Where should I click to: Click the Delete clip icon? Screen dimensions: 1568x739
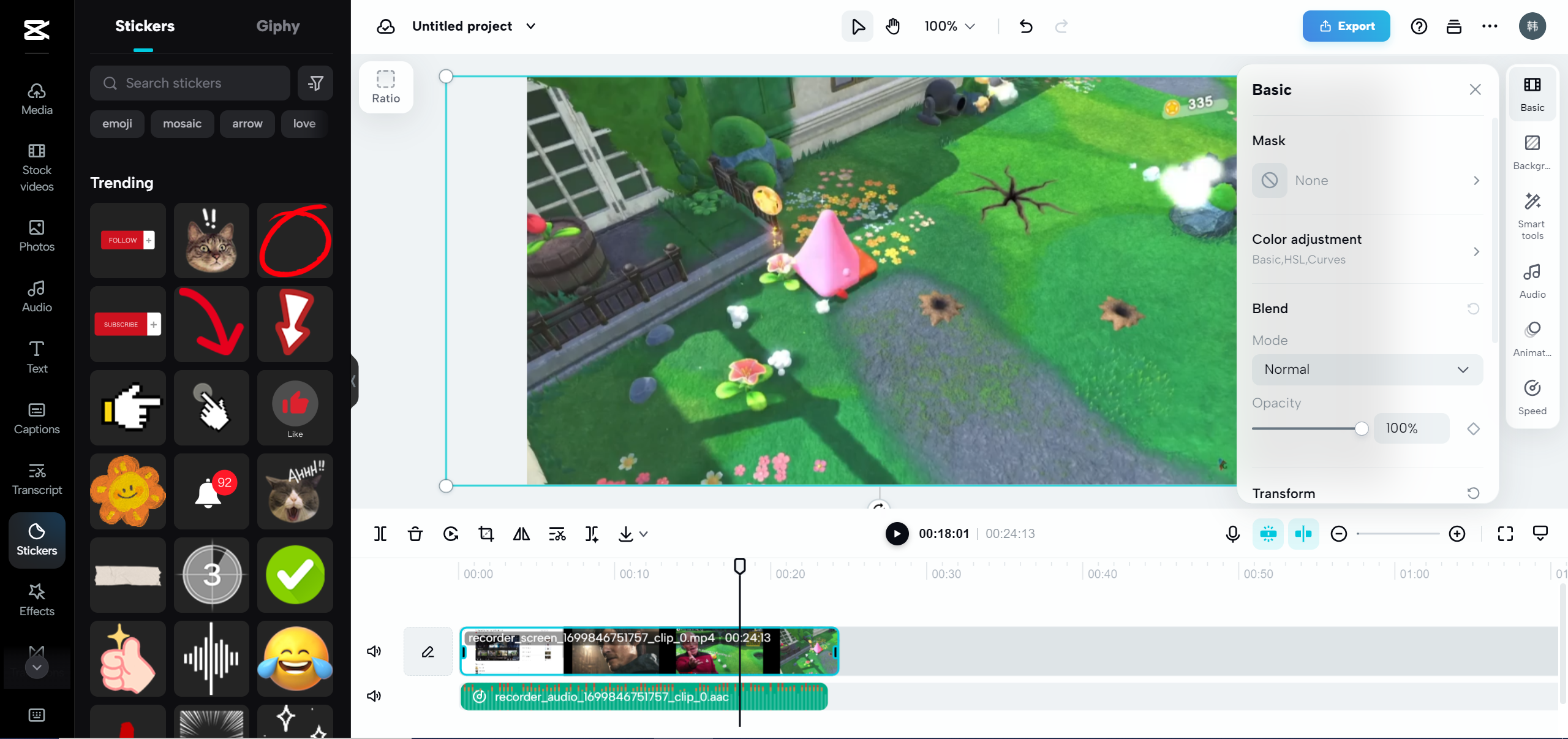click(x=415, y=534)
